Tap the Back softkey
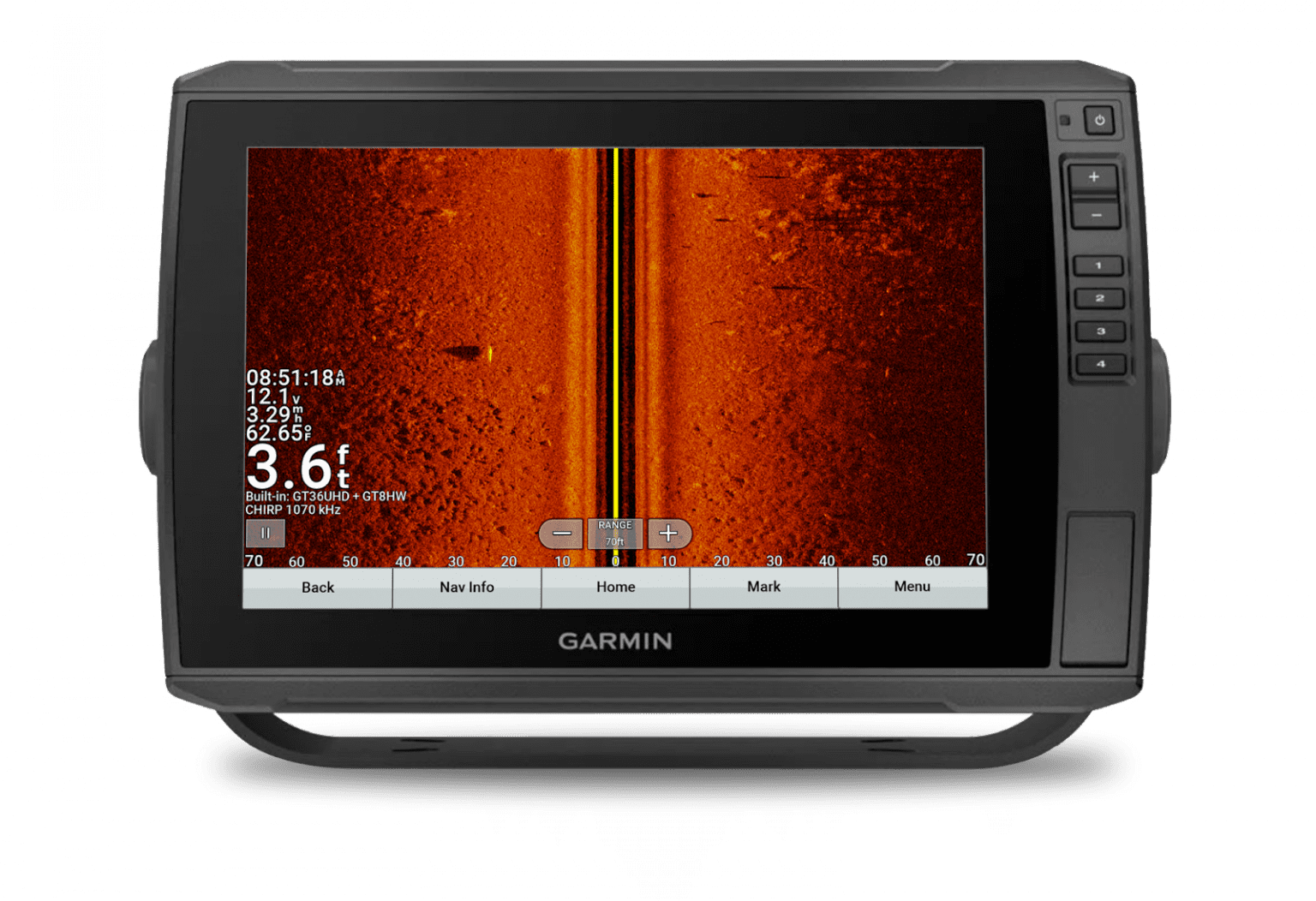Screen dimensions: 1316x901 coord(317,588)
